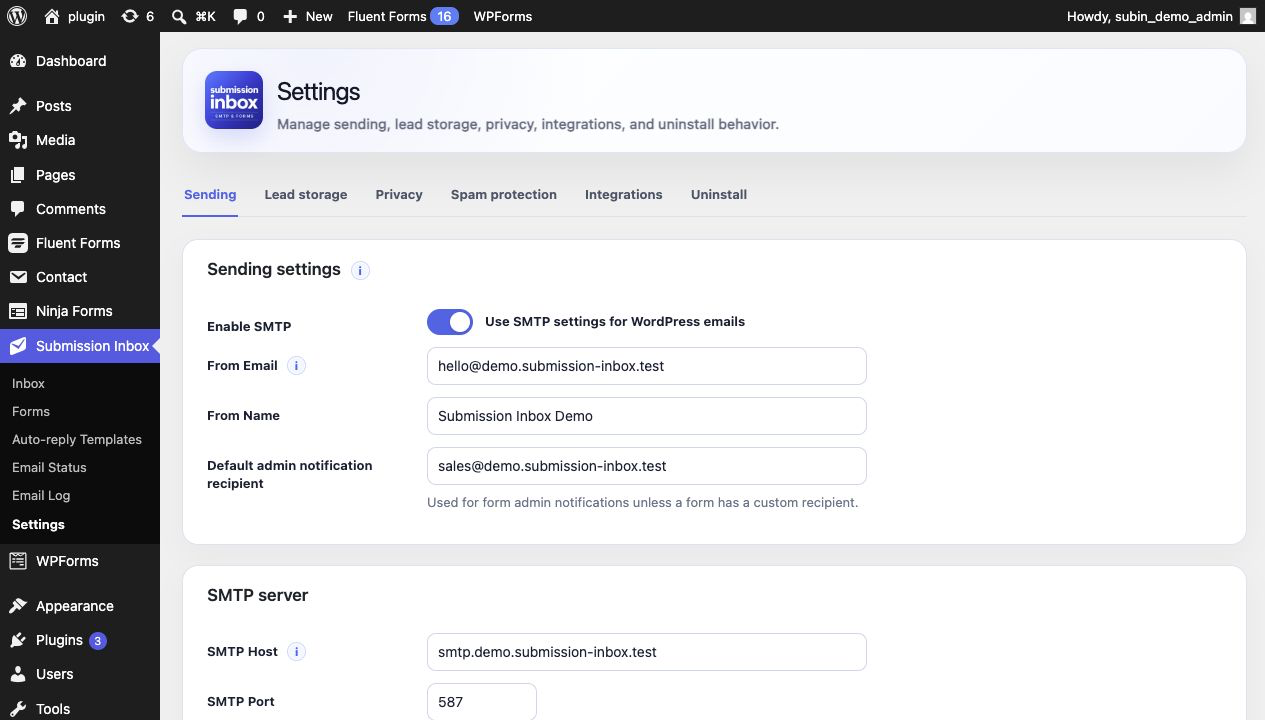Click the home icon beside 'plugin'
The image size is (1265, 720).
click(52, 16)
